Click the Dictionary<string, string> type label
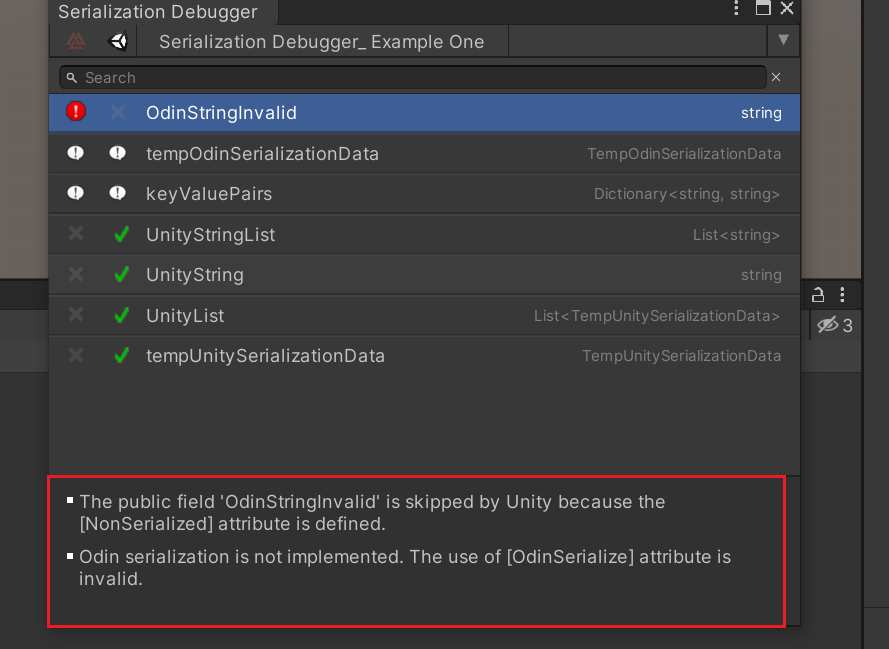 (x=687, y=194)
